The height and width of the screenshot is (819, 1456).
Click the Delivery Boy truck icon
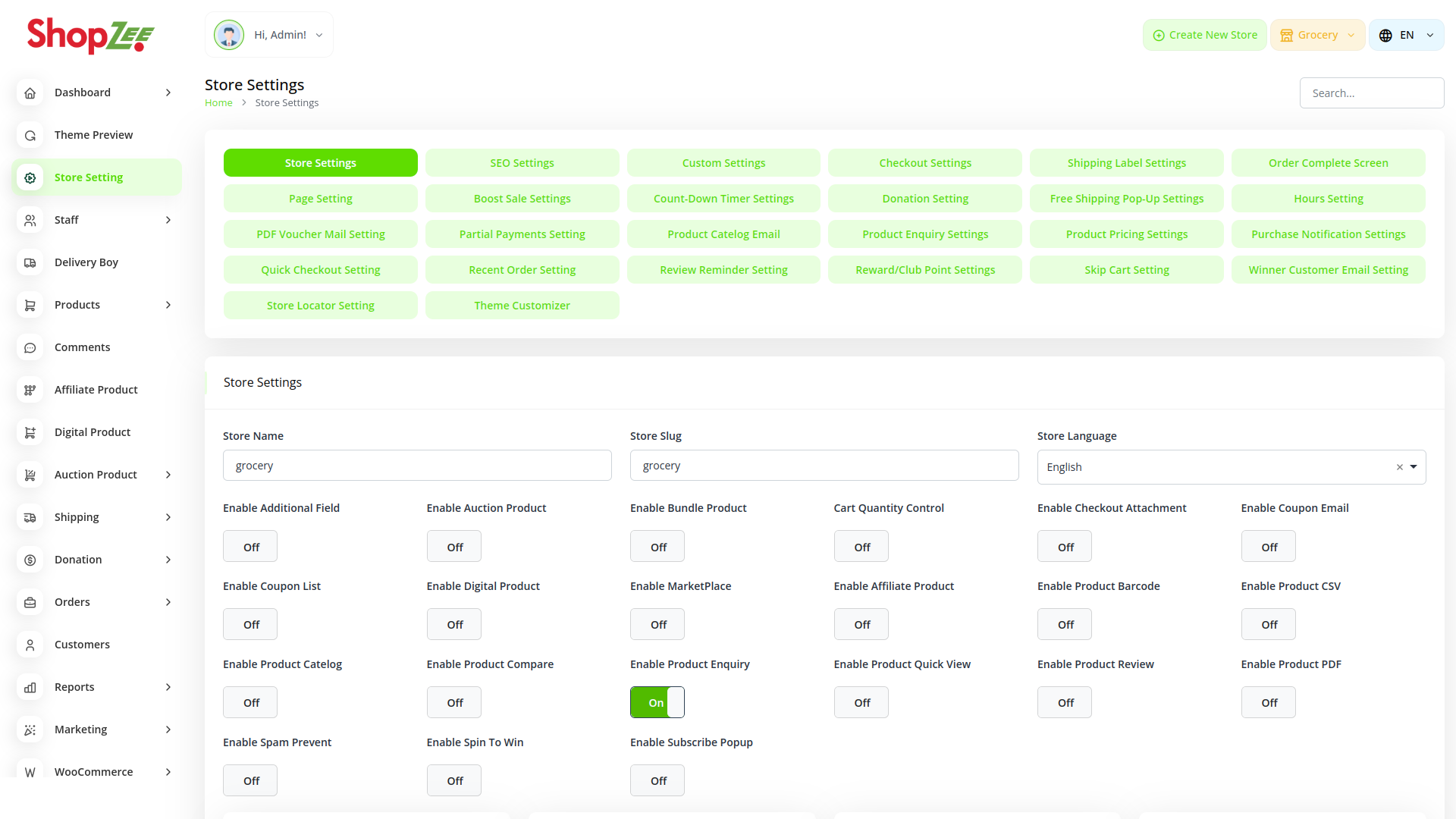tap(30, 262)
